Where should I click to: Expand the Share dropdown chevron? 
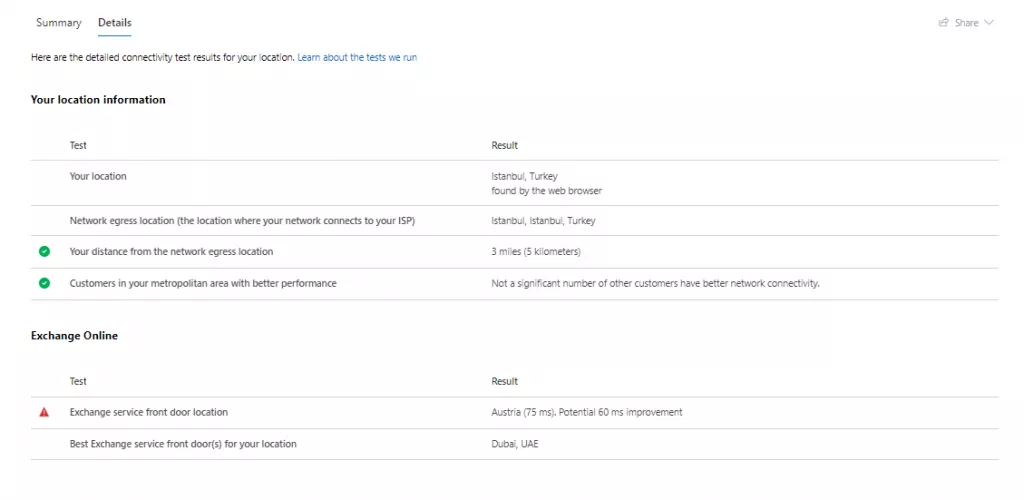click(989, 23)
